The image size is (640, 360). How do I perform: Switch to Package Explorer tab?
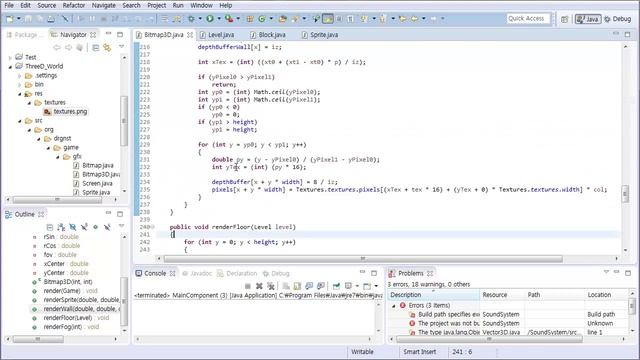coord(24,35)
